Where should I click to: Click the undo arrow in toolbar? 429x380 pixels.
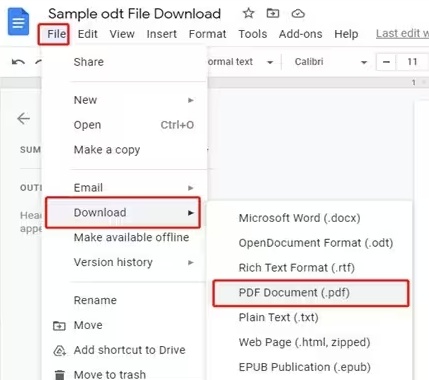pos(18,62)
